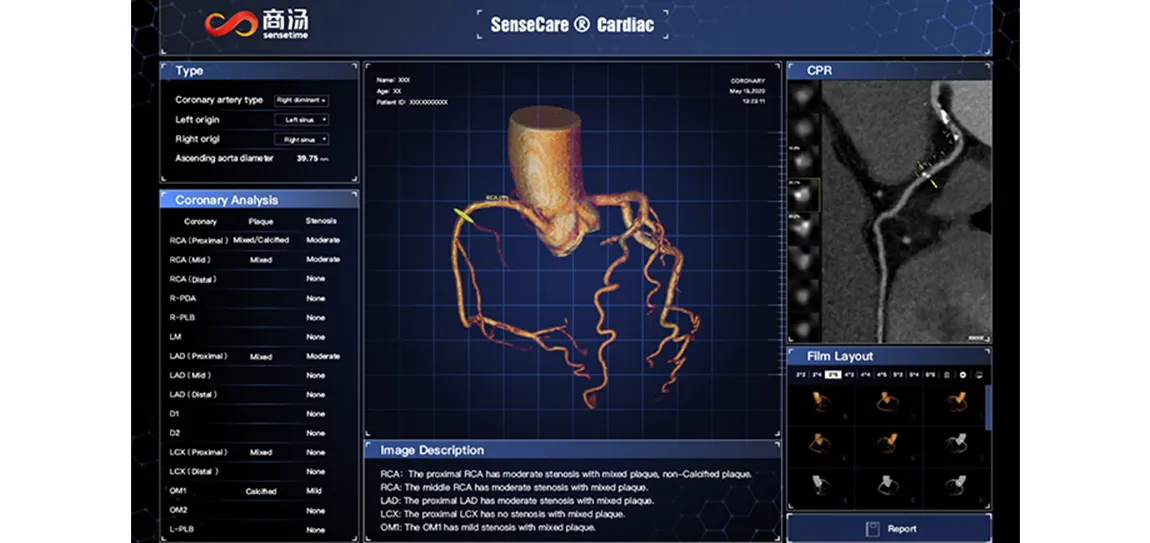Select the LAD (Mid) row
The height and width of the screenshot is (543, 1150).
[259, 376]
